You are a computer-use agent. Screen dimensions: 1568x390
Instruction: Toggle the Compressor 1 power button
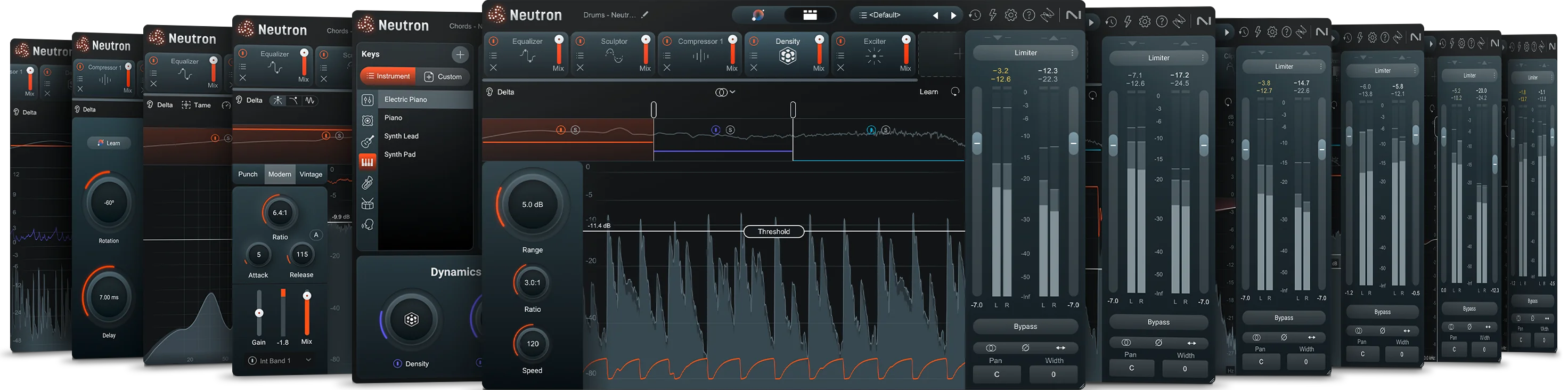(667, 41)
